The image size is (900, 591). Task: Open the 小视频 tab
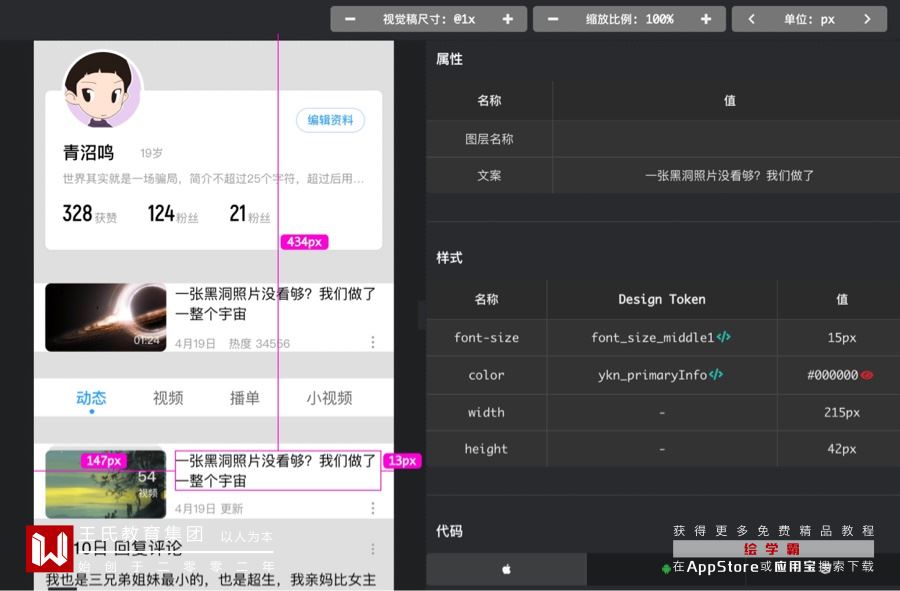click(x=329, y=398)
